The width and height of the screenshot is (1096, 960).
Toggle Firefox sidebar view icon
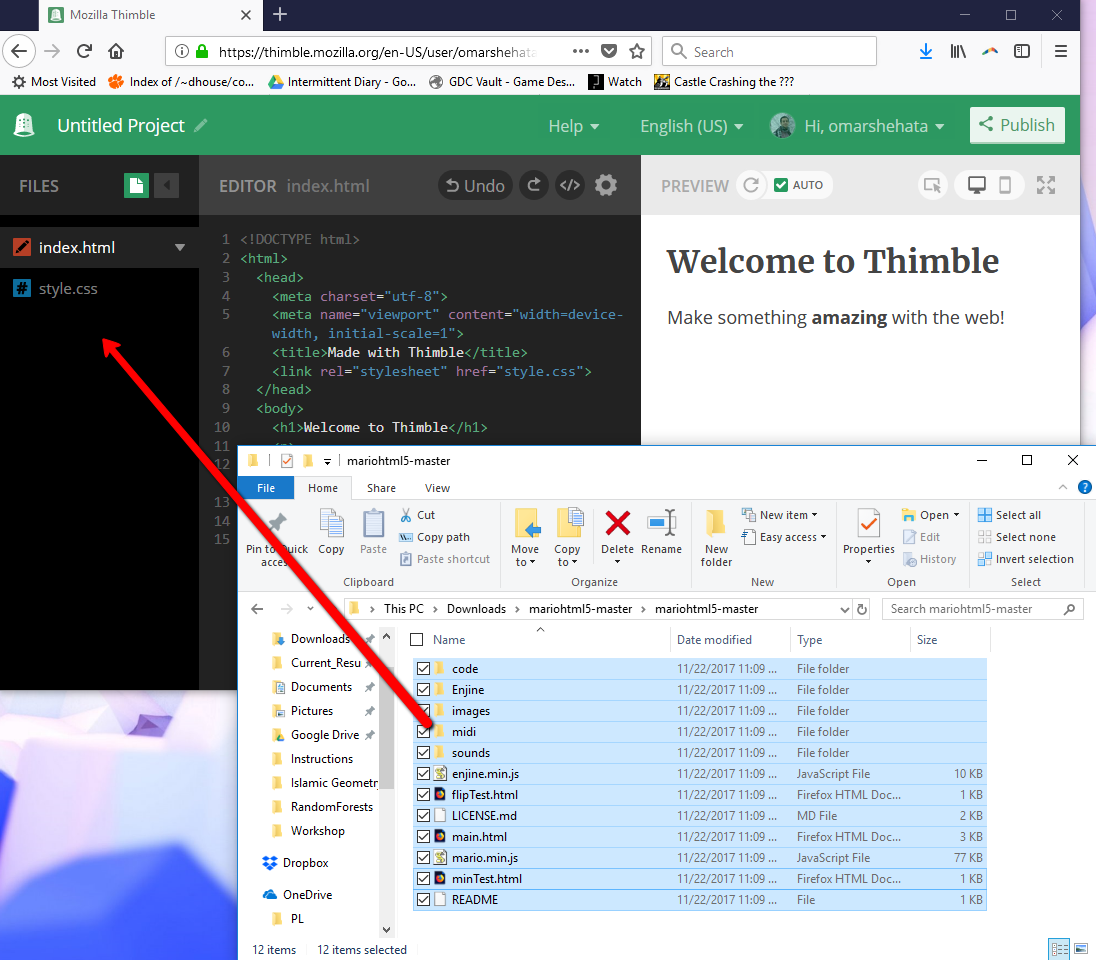1022,51
